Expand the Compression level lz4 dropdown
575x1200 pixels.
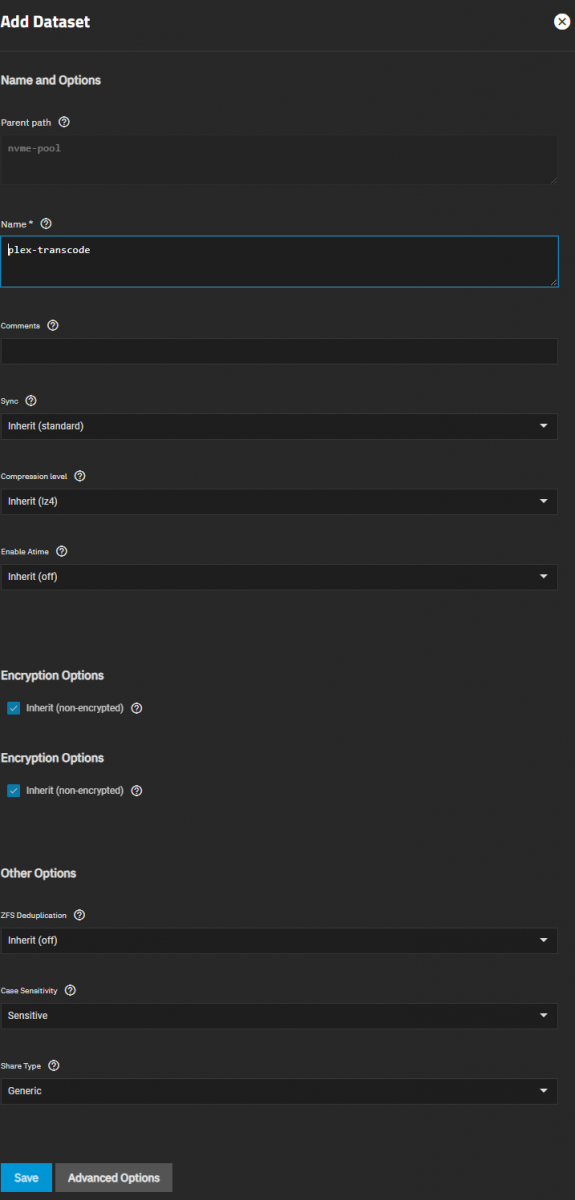pyautogui.click(x=279, y=501)
